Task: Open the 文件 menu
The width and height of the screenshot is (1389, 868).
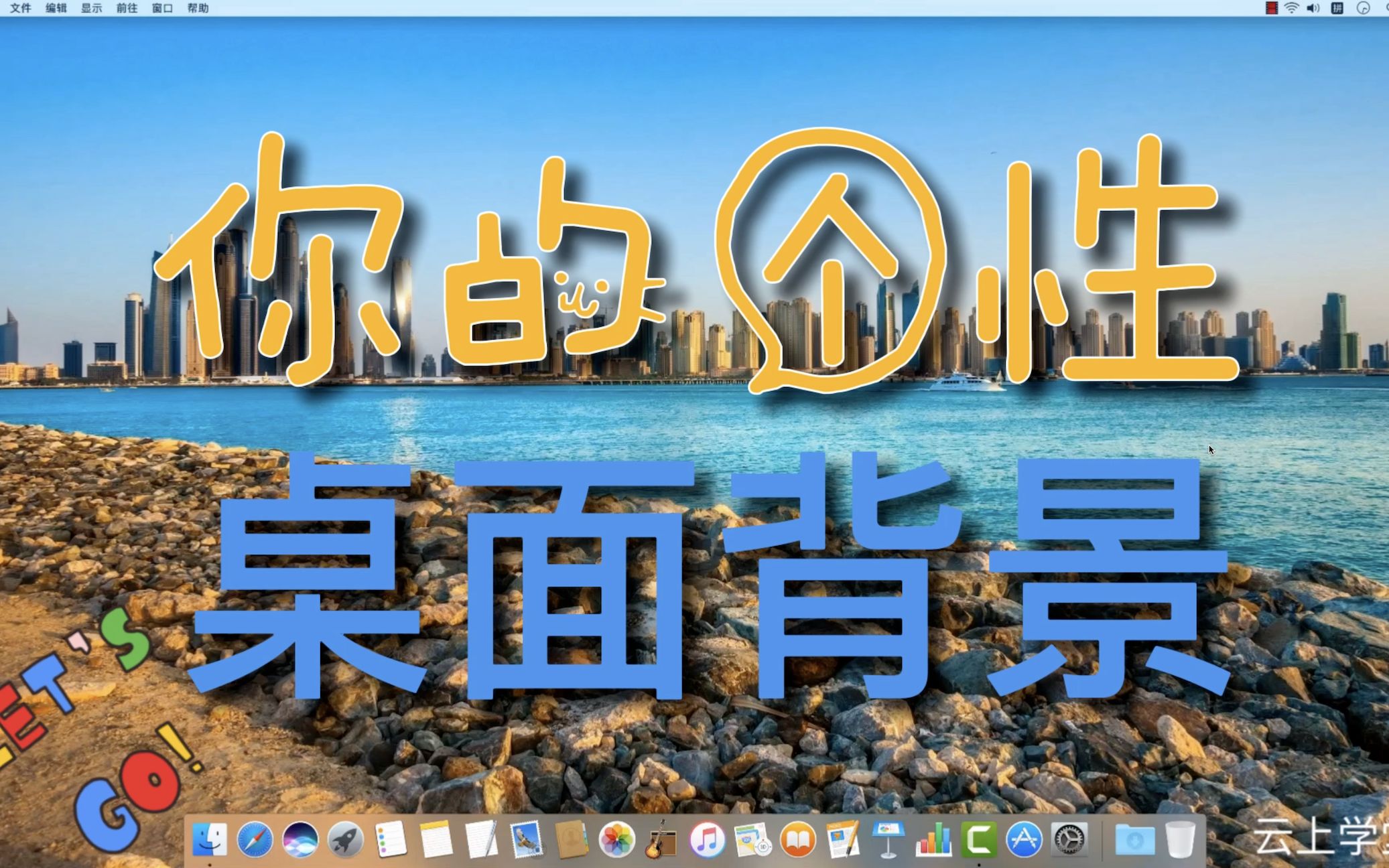Action: 21,8
